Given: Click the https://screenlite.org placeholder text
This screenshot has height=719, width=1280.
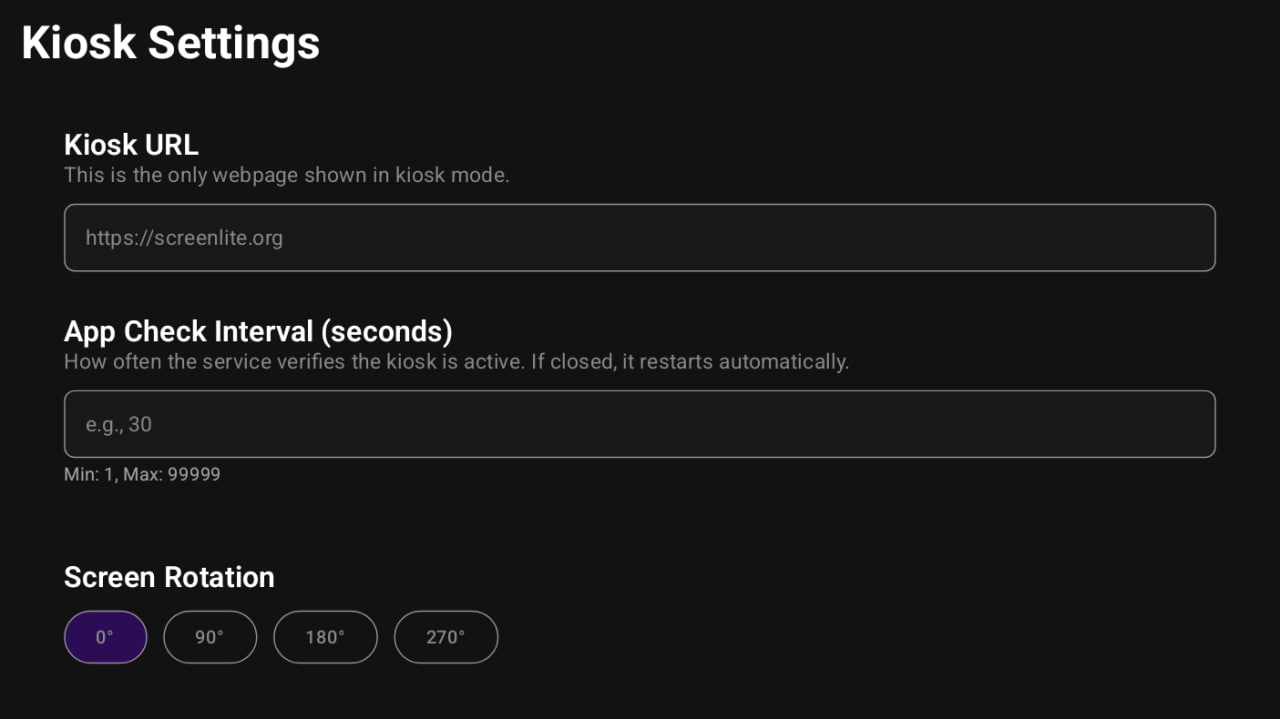Looking at the screenshot, I should (184, 238).
